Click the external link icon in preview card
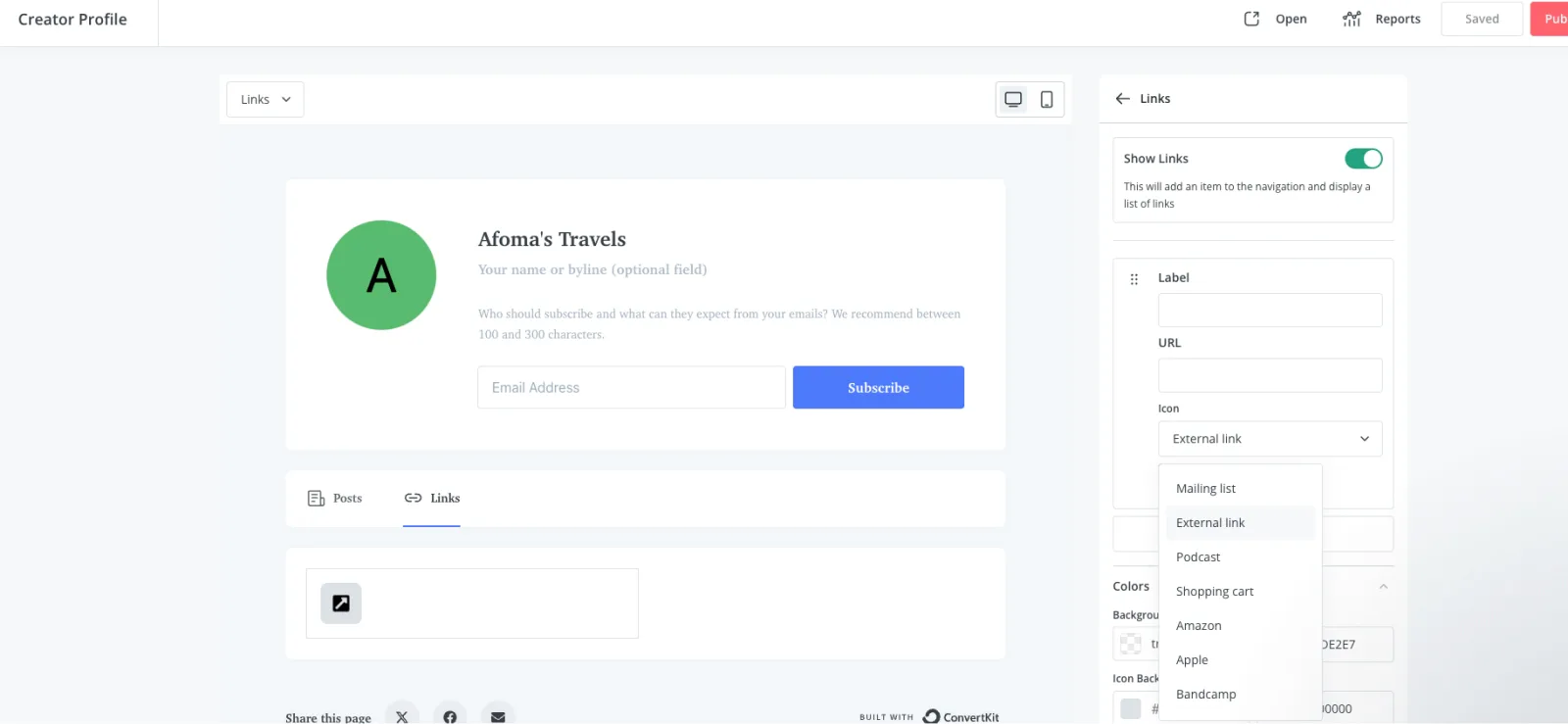Screen dimensions: 1568x724 click(x=341, y=603)
